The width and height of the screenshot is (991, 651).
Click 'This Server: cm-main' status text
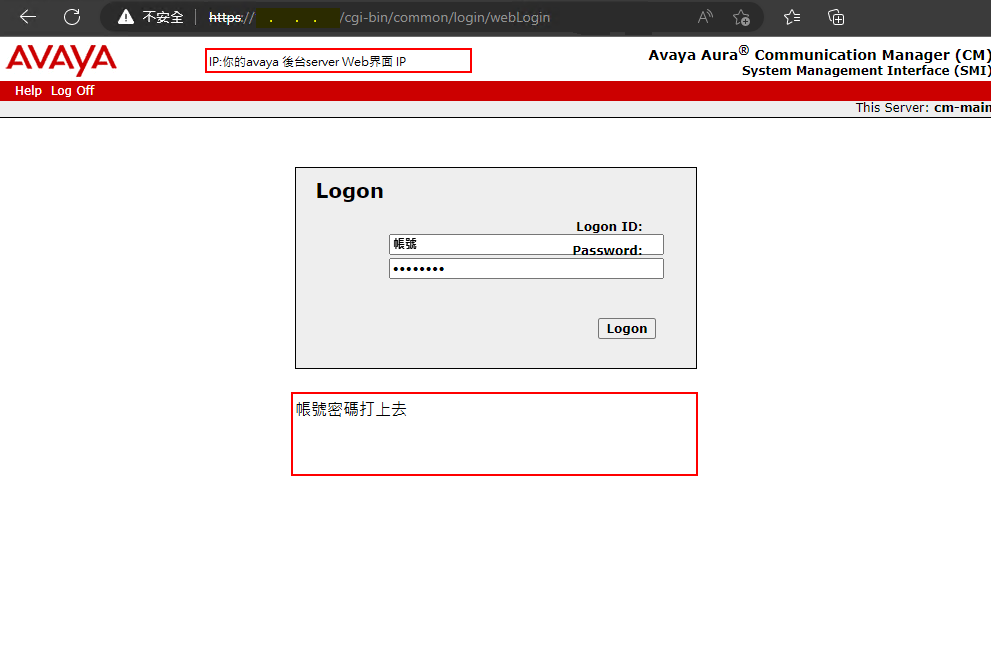tap(923, 107)
